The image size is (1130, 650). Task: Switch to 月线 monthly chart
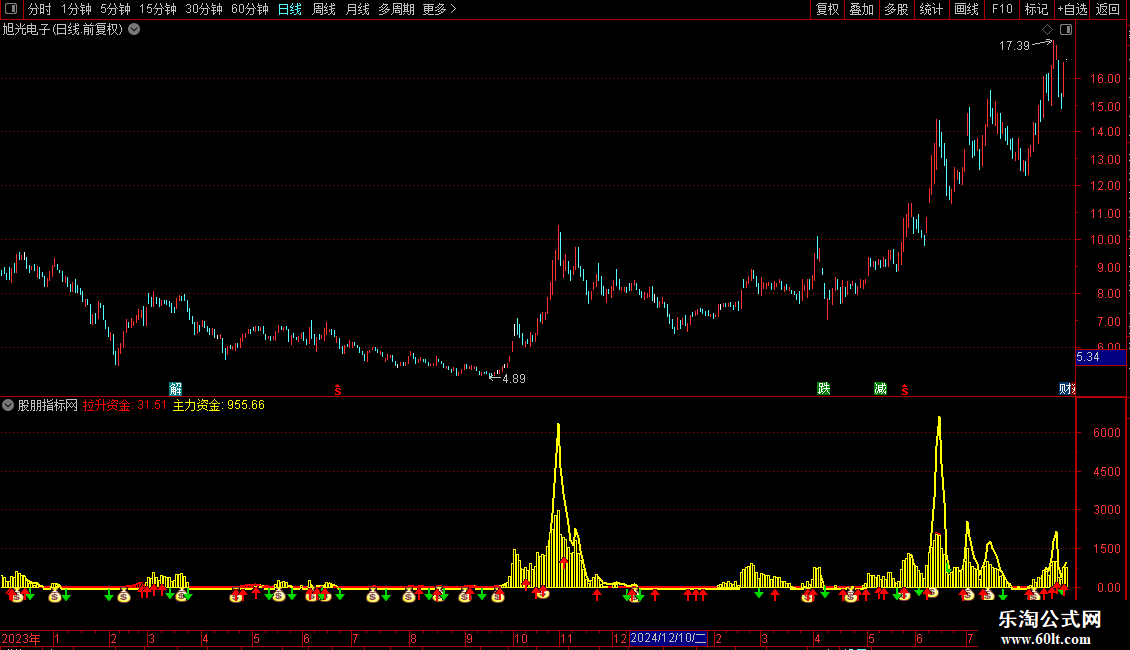click(x=357, y=9)
